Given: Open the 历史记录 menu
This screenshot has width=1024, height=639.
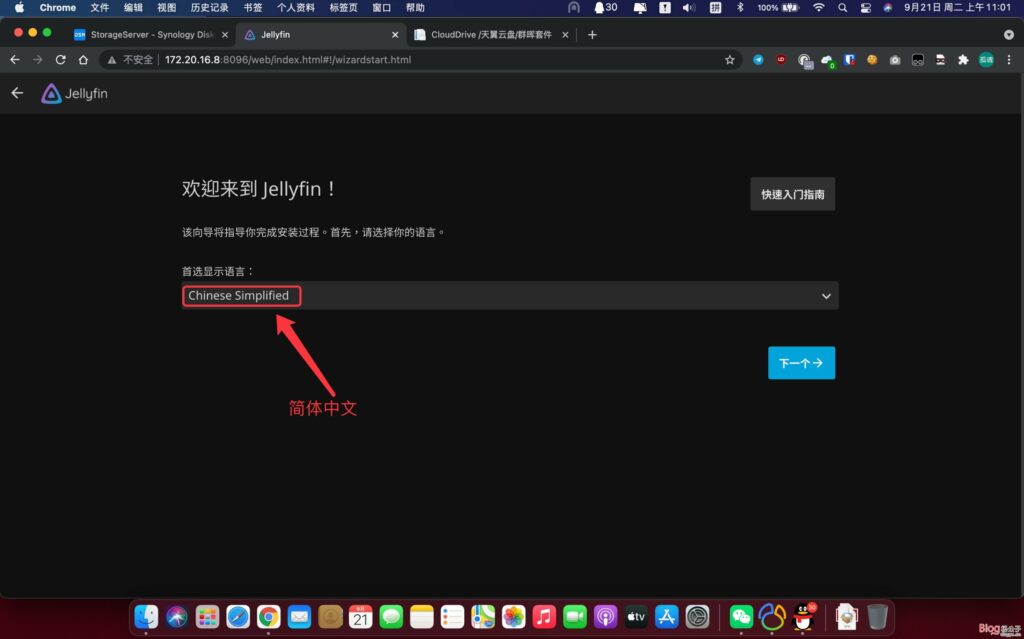Looking at the screenshot, I should pos(209,8).
